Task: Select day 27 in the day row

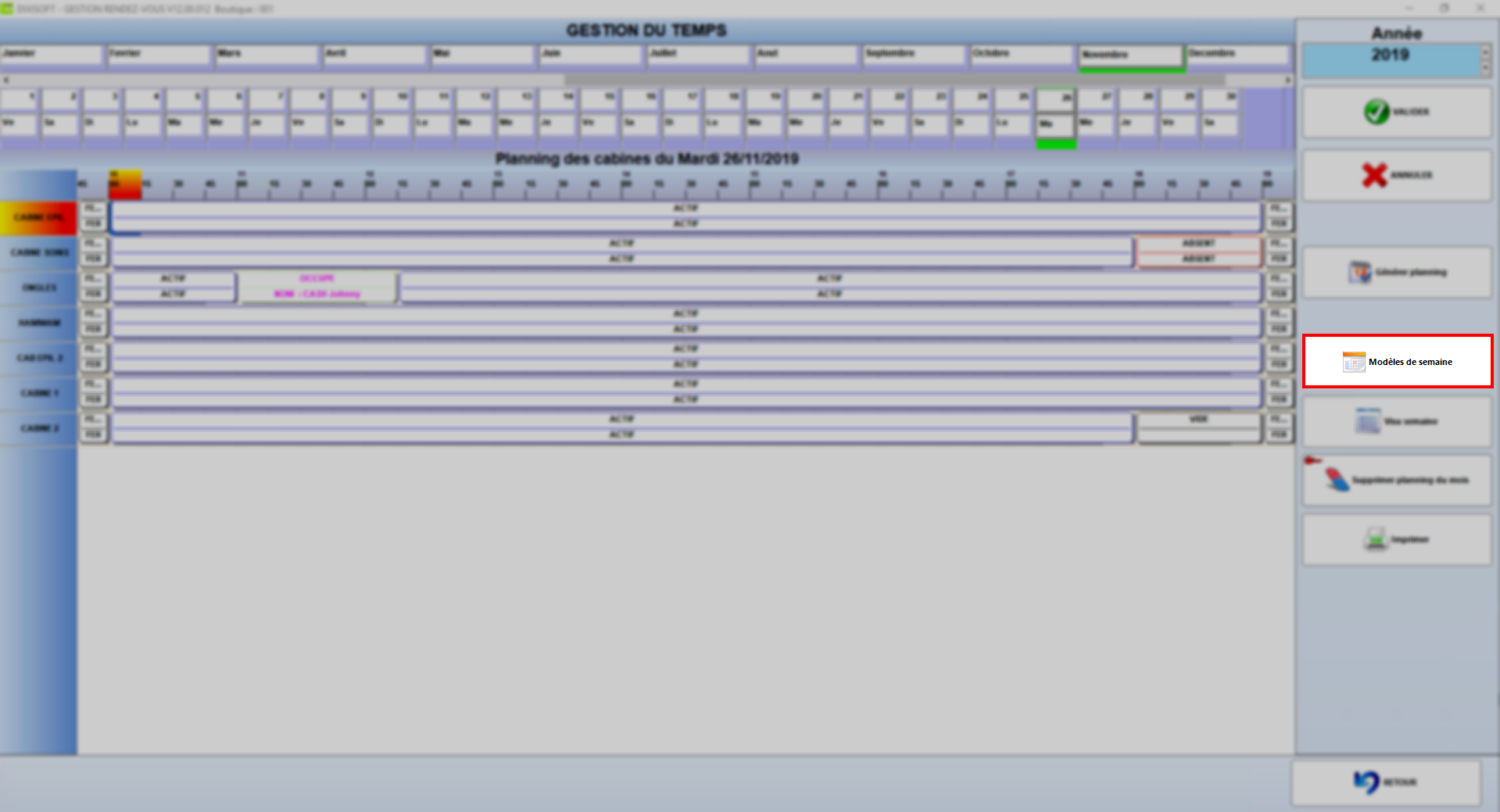Action: 1097,98
